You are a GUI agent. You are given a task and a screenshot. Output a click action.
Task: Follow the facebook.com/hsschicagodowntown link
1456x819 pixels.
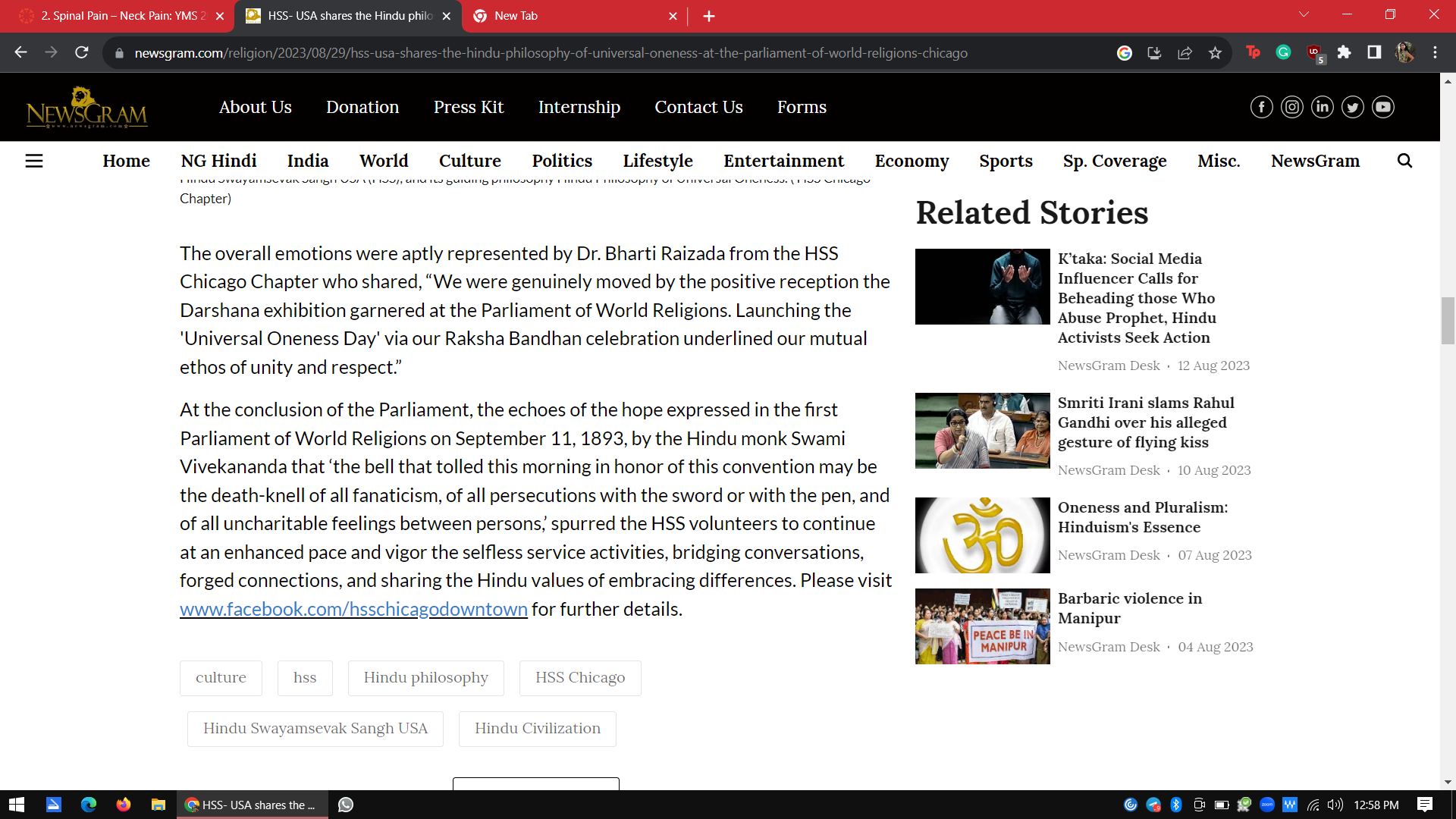(x=353, y=609)
